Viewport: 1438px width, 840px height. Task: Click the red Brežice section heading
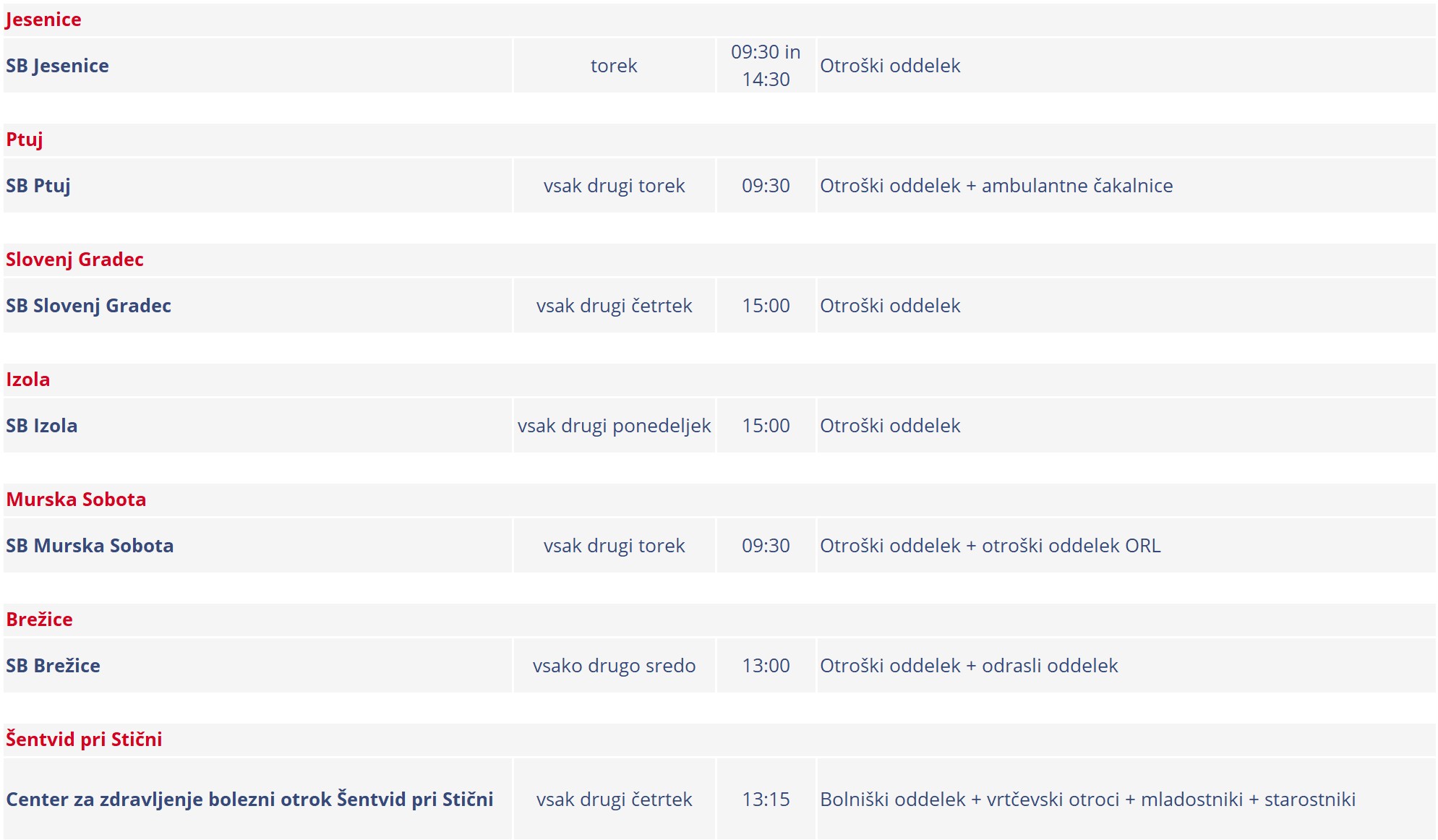pyautogui.click(x=39, y=620)
